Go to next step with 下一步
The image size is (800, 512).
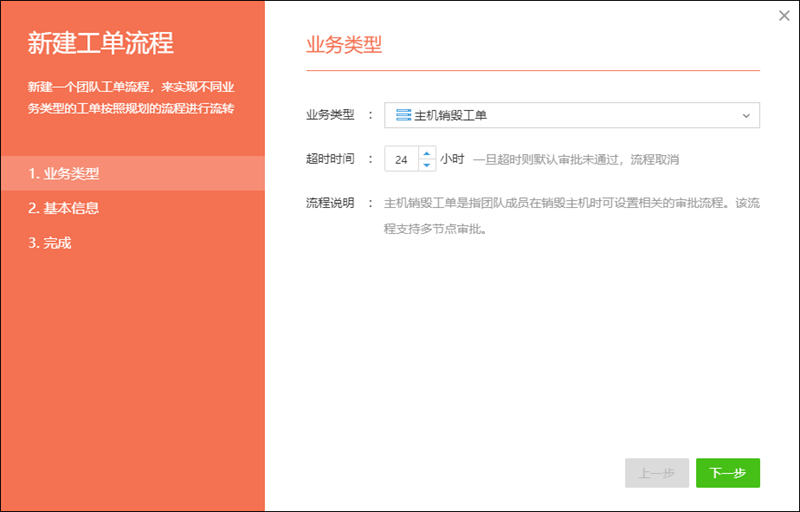tap(727, 473)
